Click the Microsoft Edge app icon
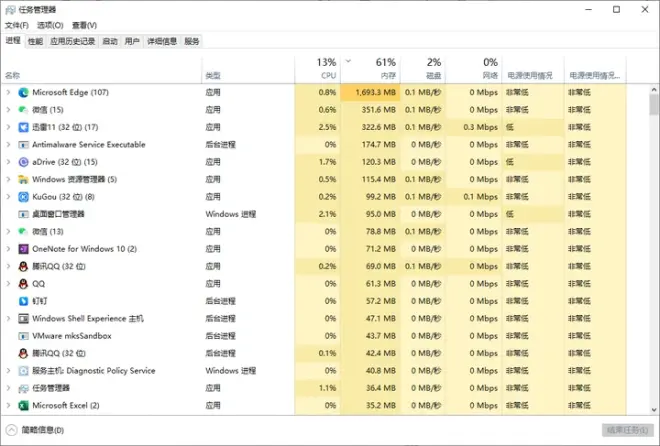This screenshot has width=660, height=446. (x=23, y=93)
